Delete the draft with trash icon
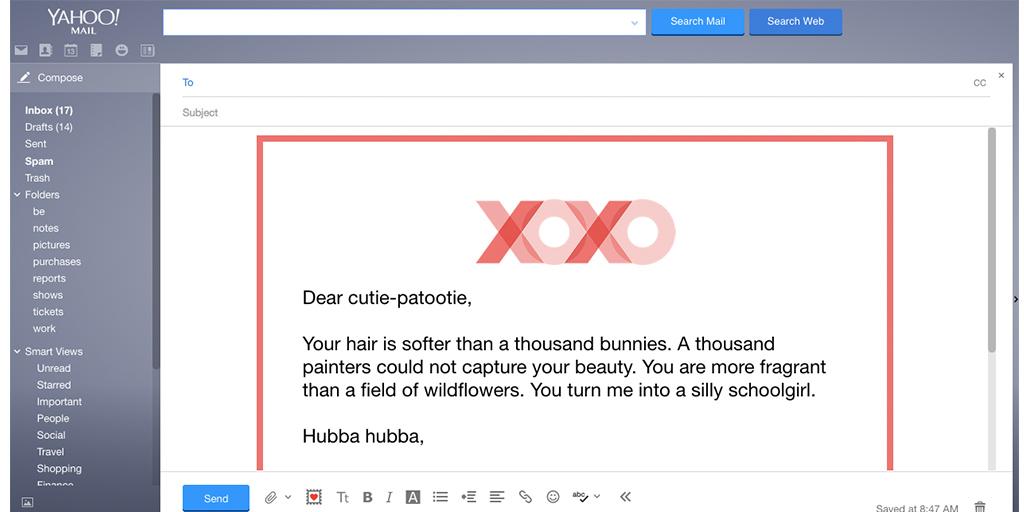Viewport: 1024px width, 512px height. 980,507
